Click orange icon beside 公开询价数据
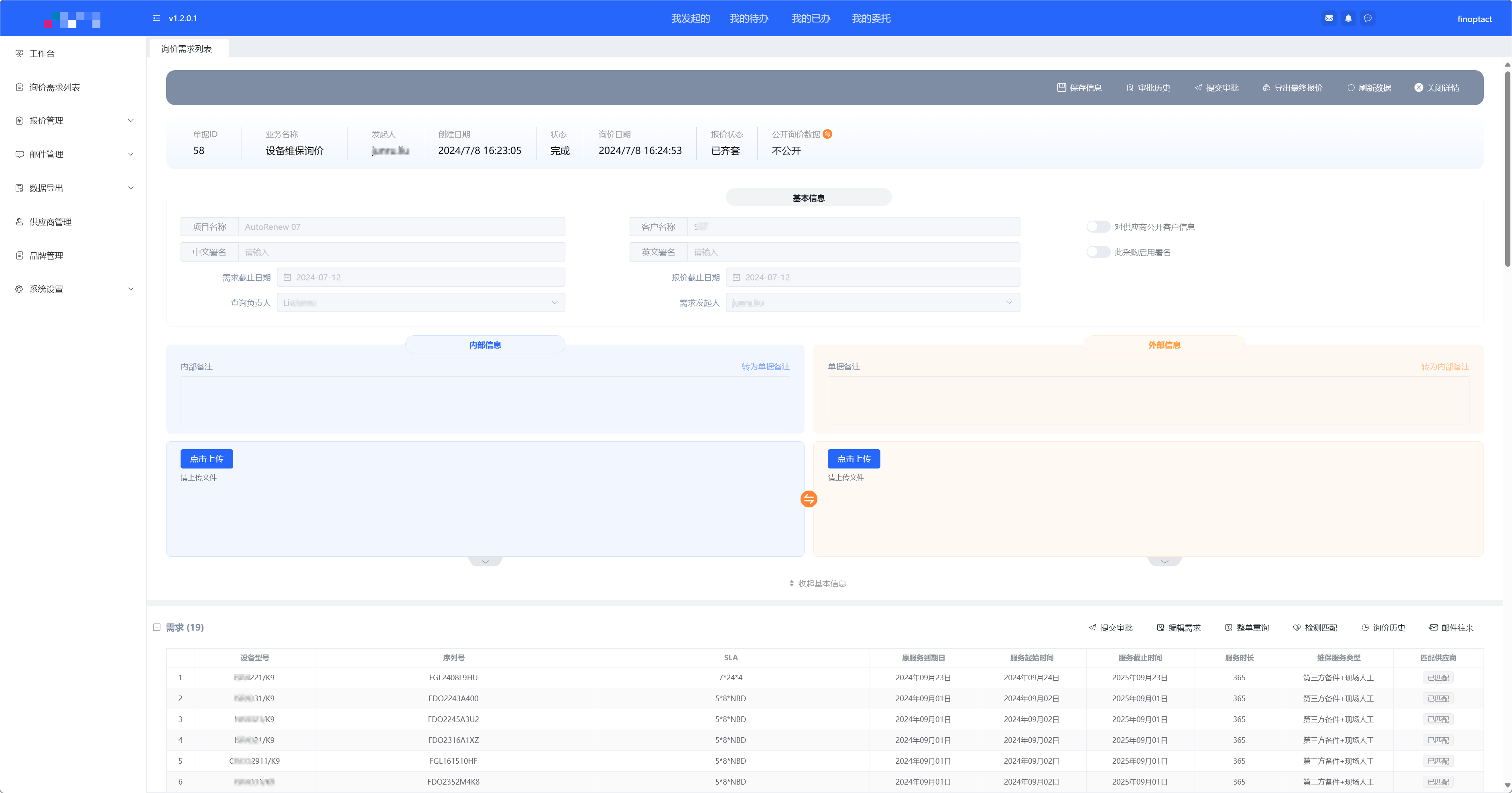Viewport: 1512px width, 793px height. tap(827, 134)
